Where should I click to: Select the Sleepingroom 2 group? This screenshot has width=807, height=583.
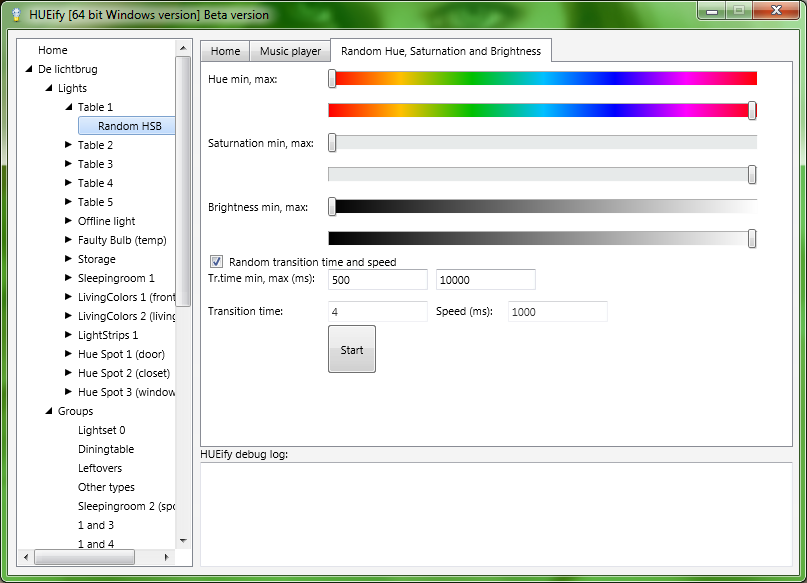click(126, 506)
